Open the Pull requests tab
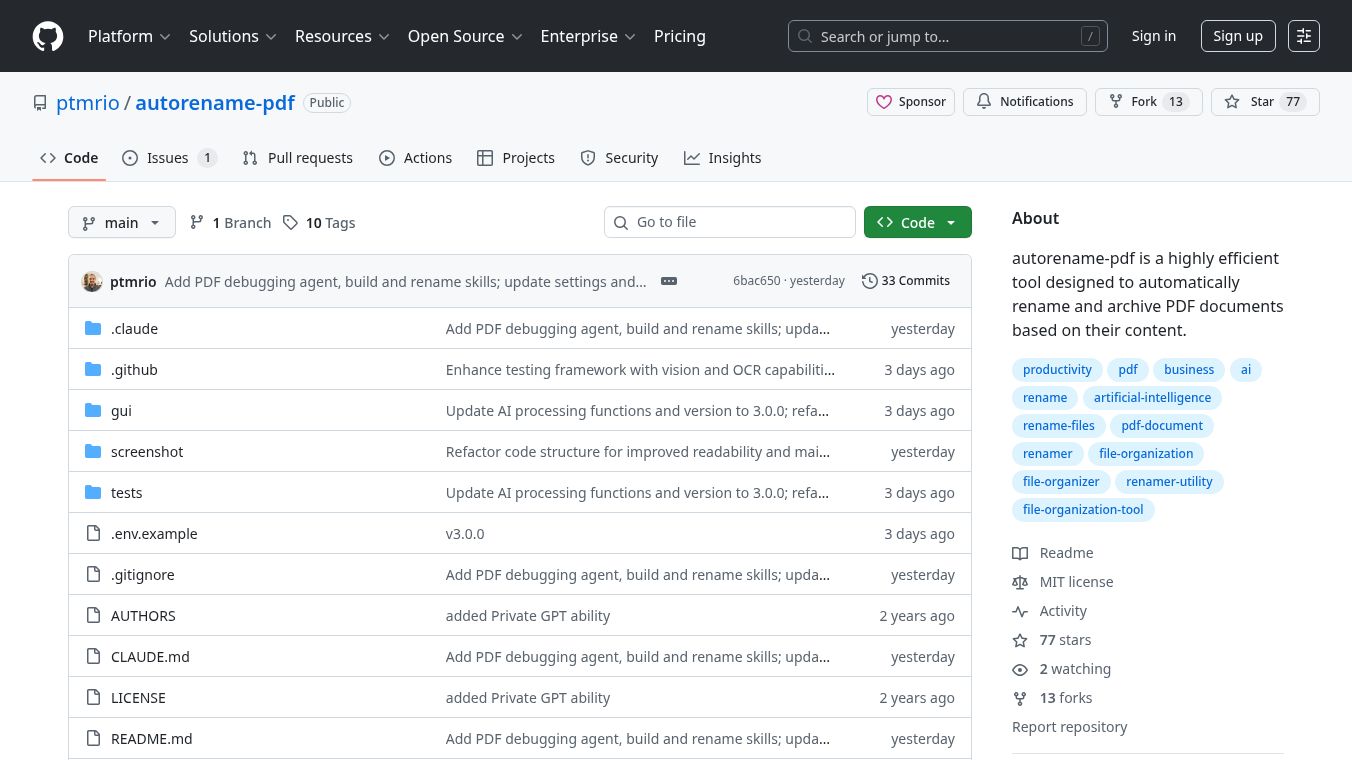 coord(297,158)
